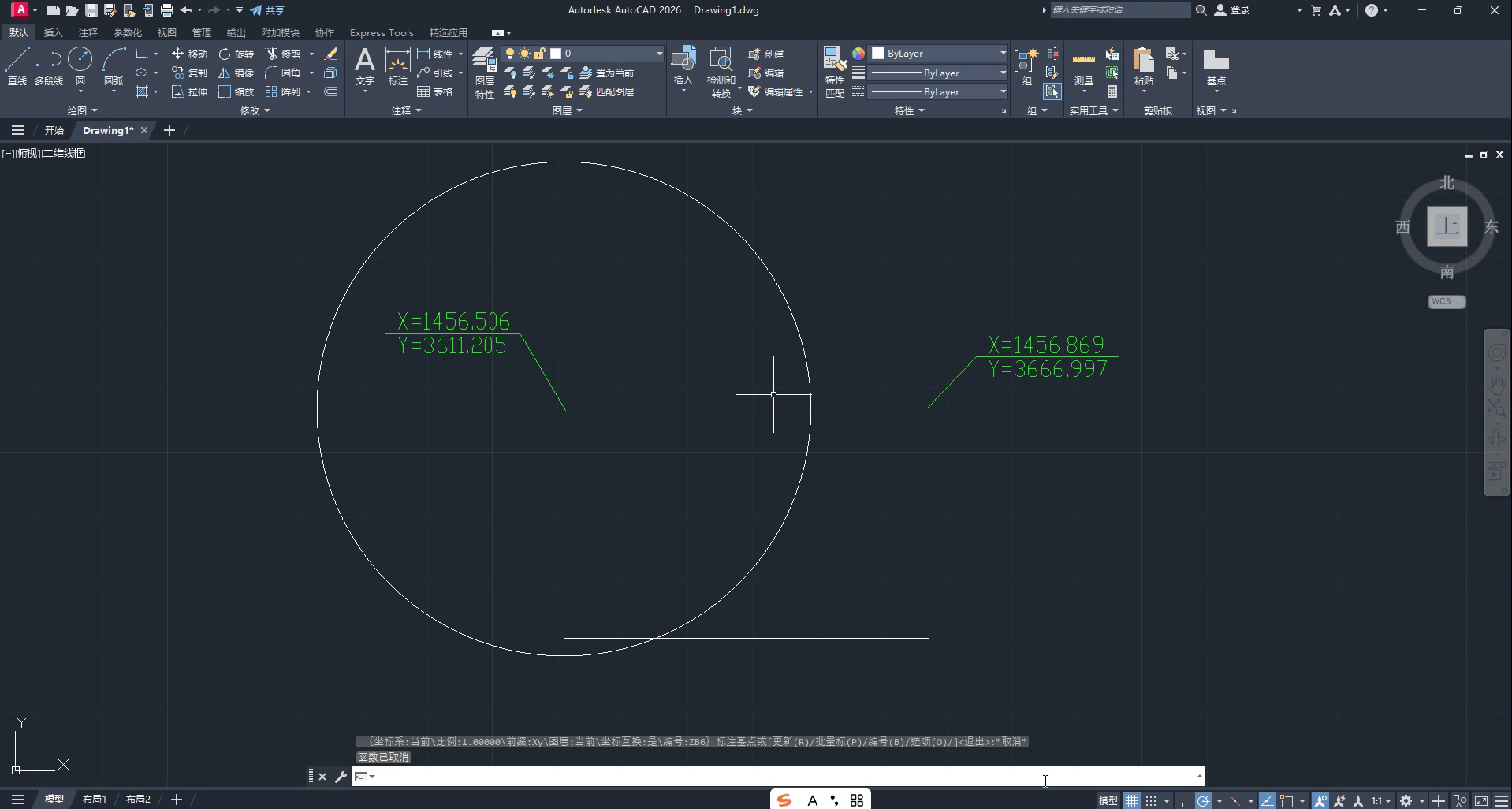Toggle the drawing grid display in status bar
The height and width of the screenshot is (809, 1512).
tap(1132, 800)
